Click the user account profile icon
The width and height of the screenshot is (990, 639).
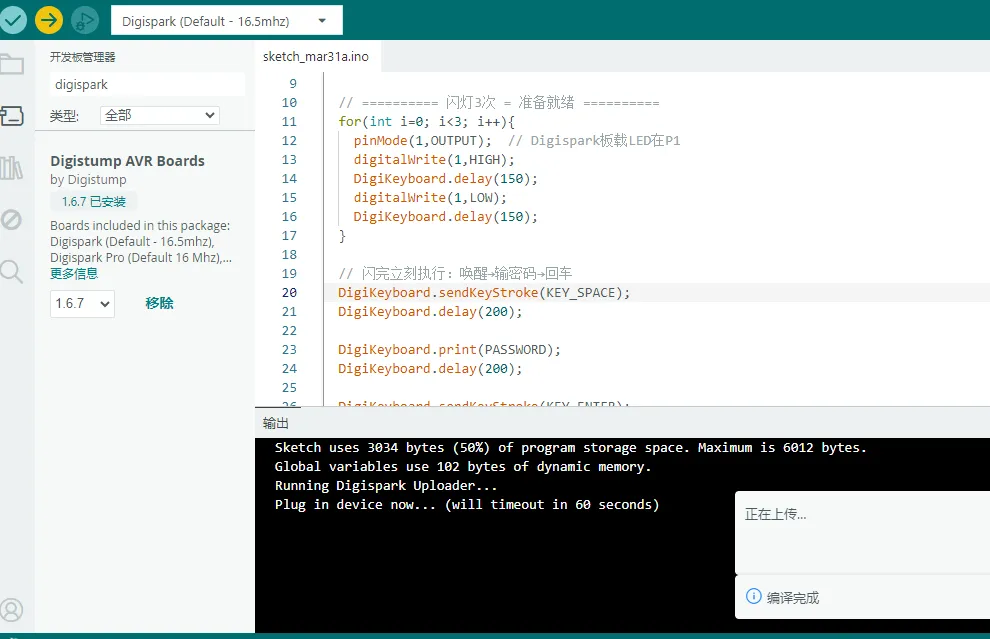(x=12, y=609)
